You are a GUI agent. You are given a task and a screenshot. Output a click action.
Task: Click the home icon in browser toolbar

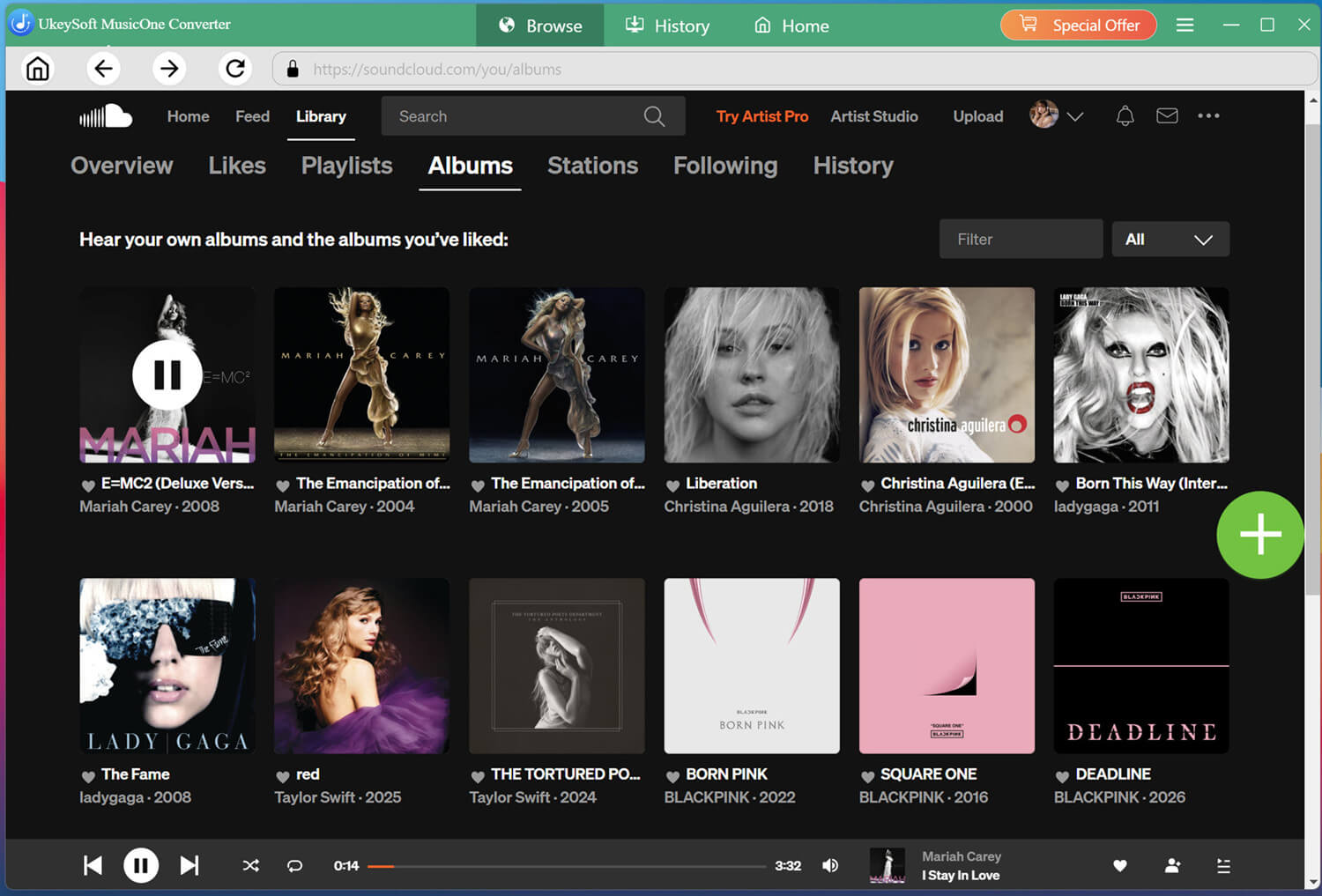coord(38,69)
